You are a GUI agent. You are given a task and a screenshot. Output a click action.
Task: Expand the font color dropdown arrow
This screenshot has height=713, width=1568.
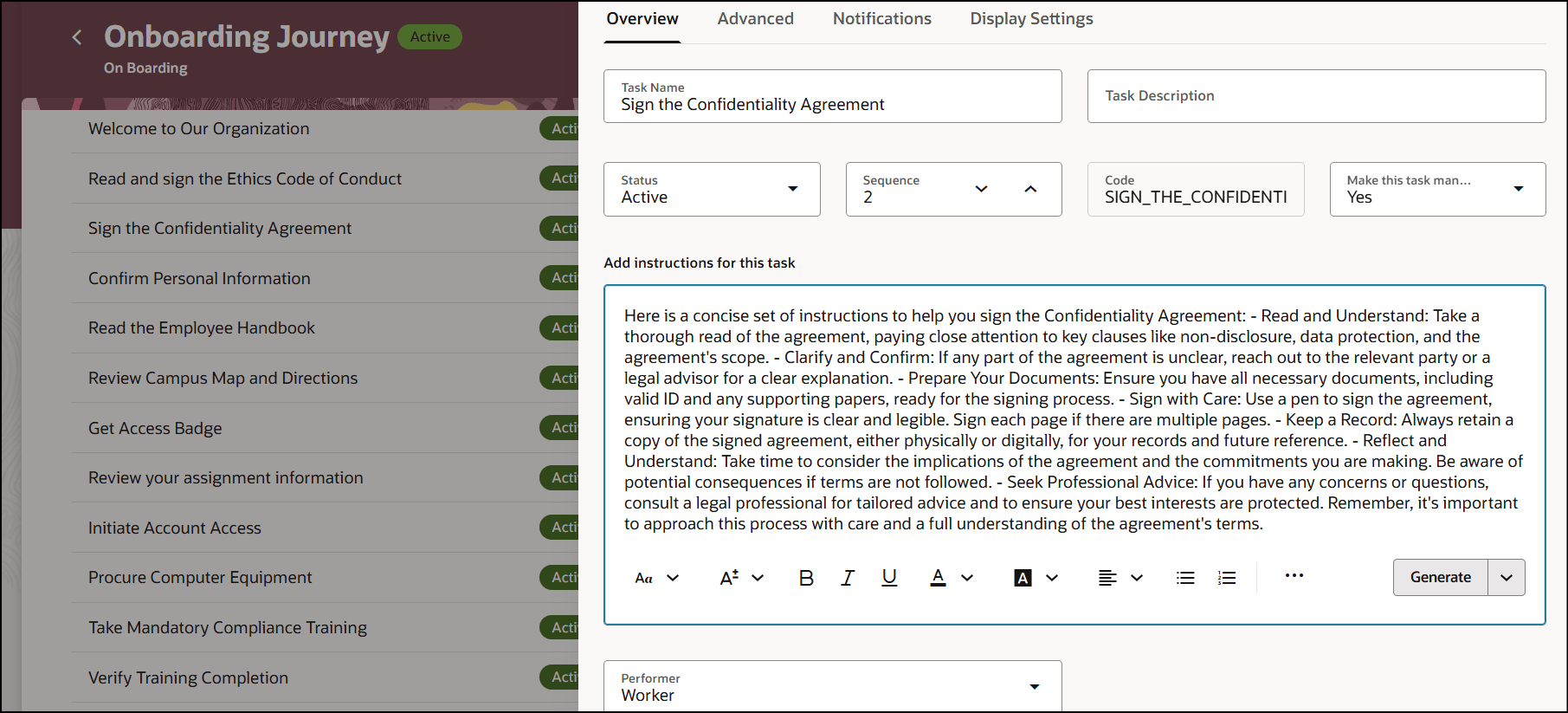pyautogui.click(x=967, y=578)
